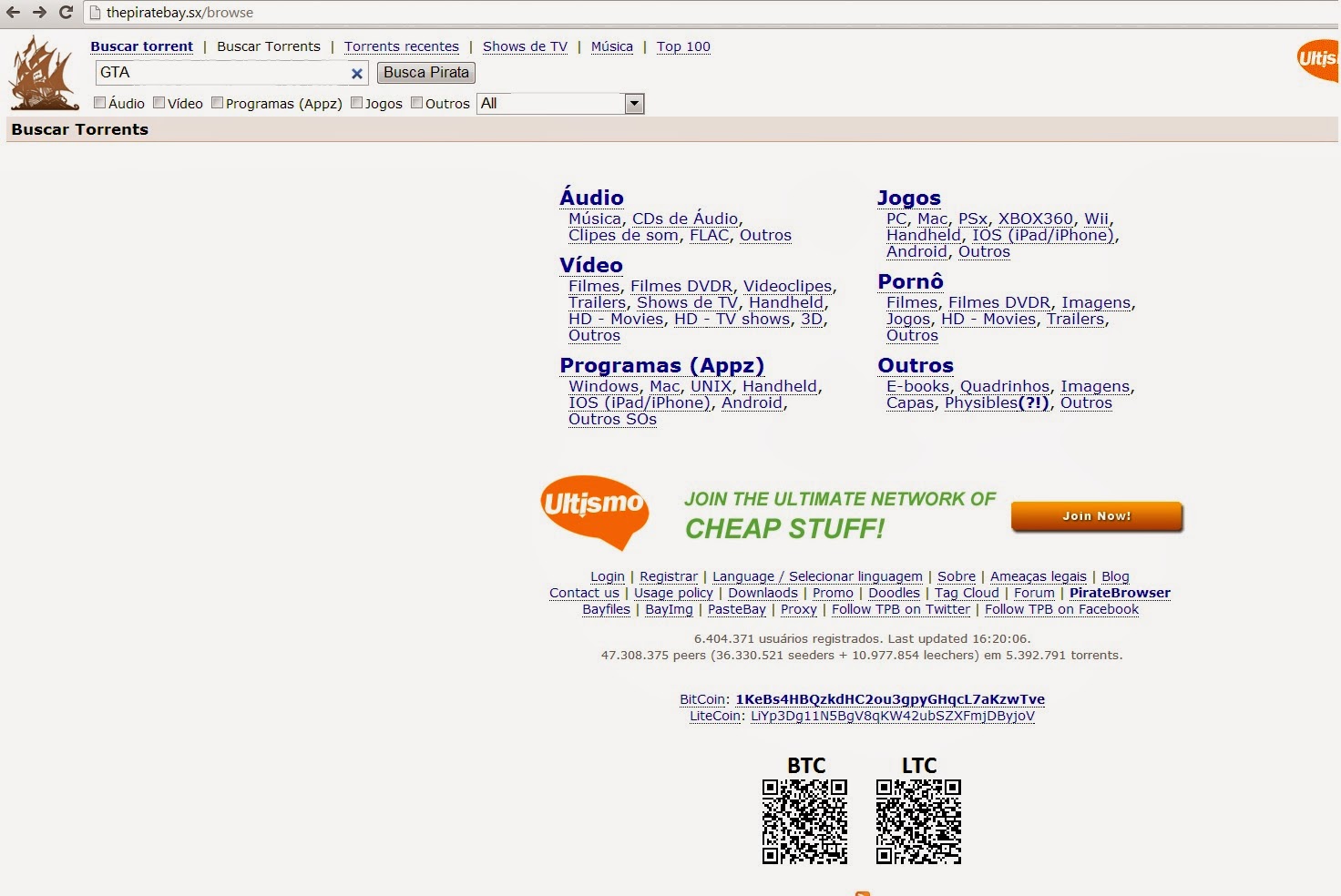The height and width of the screenshot is (896, 1341).
Task: Open the Usage policy link
Action: pos(673,593)
